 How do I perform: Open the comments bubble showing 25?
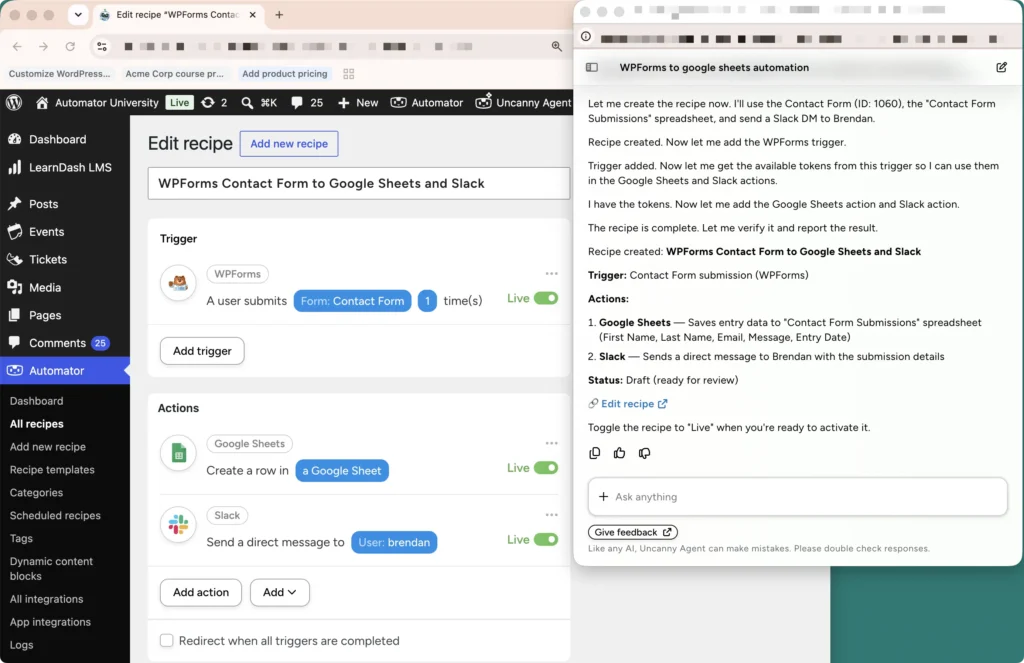tap(307, 103)
